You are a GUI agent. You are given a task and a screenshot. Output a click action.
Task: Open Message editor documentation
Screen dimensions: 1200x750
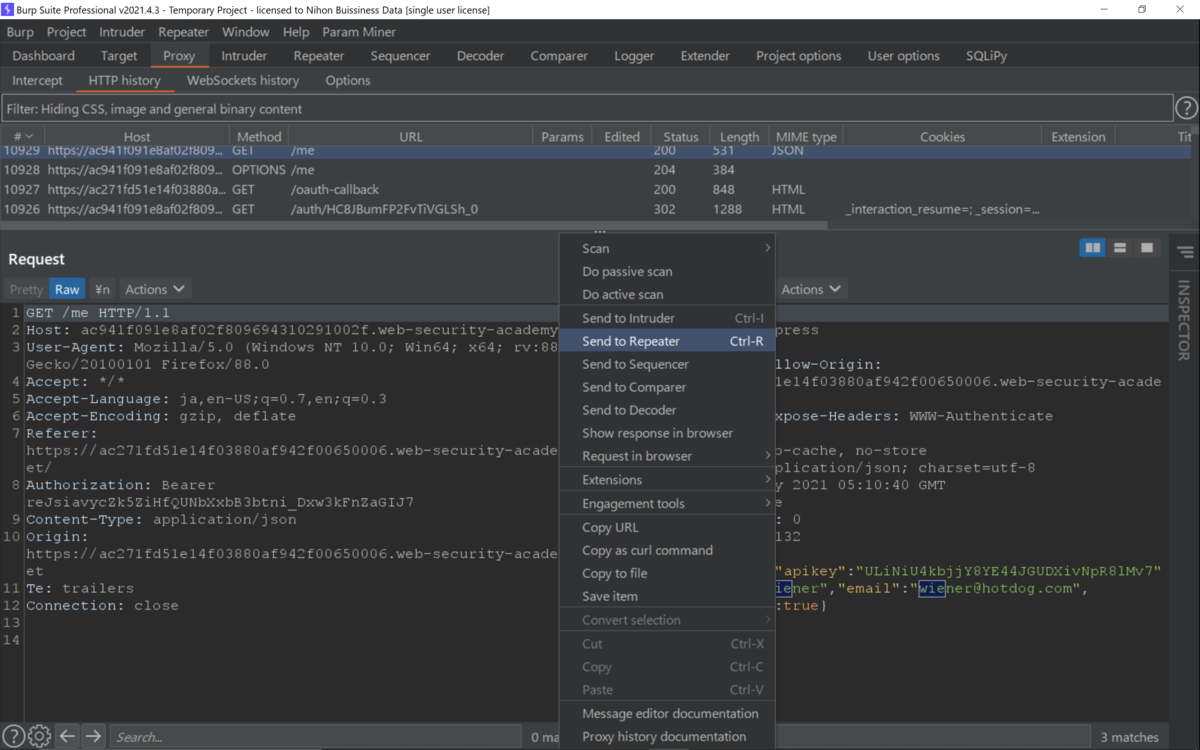coord(667,713)
